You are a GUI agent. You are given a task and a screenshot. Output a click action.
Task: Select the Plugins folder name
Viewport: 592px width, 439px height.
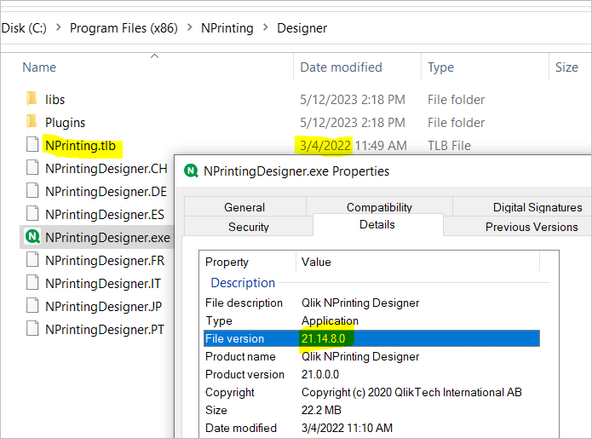click(x=65, y=122)
